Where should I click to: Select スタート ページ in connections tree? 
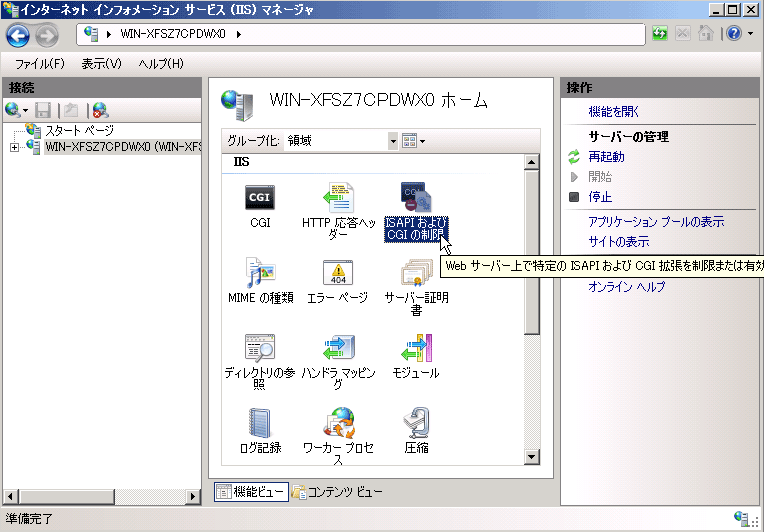click(x=79, y=131)
